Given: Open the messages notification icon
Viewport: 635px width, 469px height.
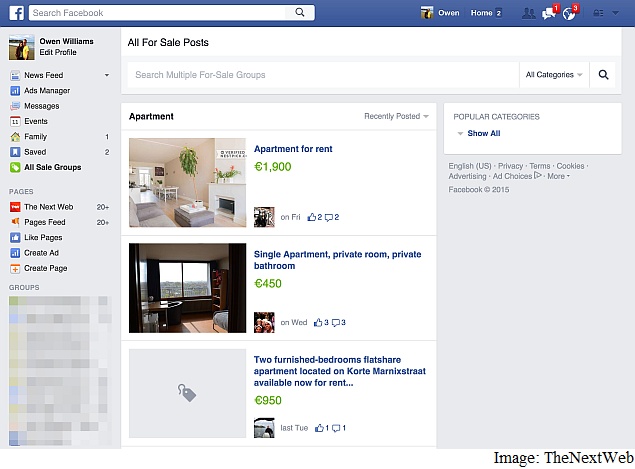Looking at the screenshot, I should click(549, 13).
